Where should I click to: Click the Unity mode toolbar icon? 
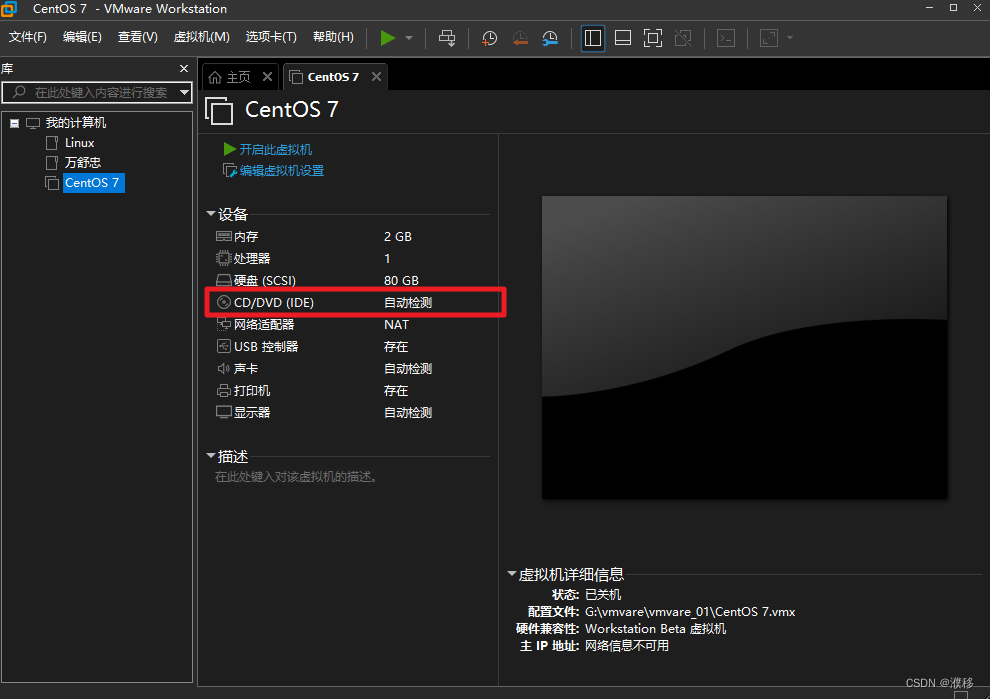[x=683, y=38]
